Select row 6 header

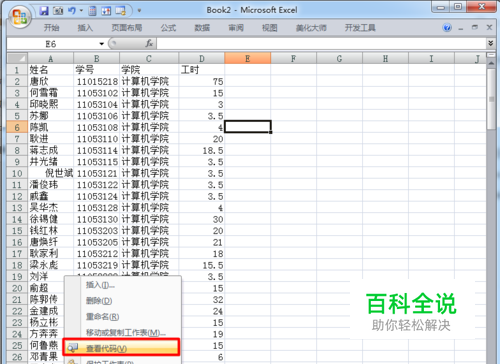click(x=17, y=127)
